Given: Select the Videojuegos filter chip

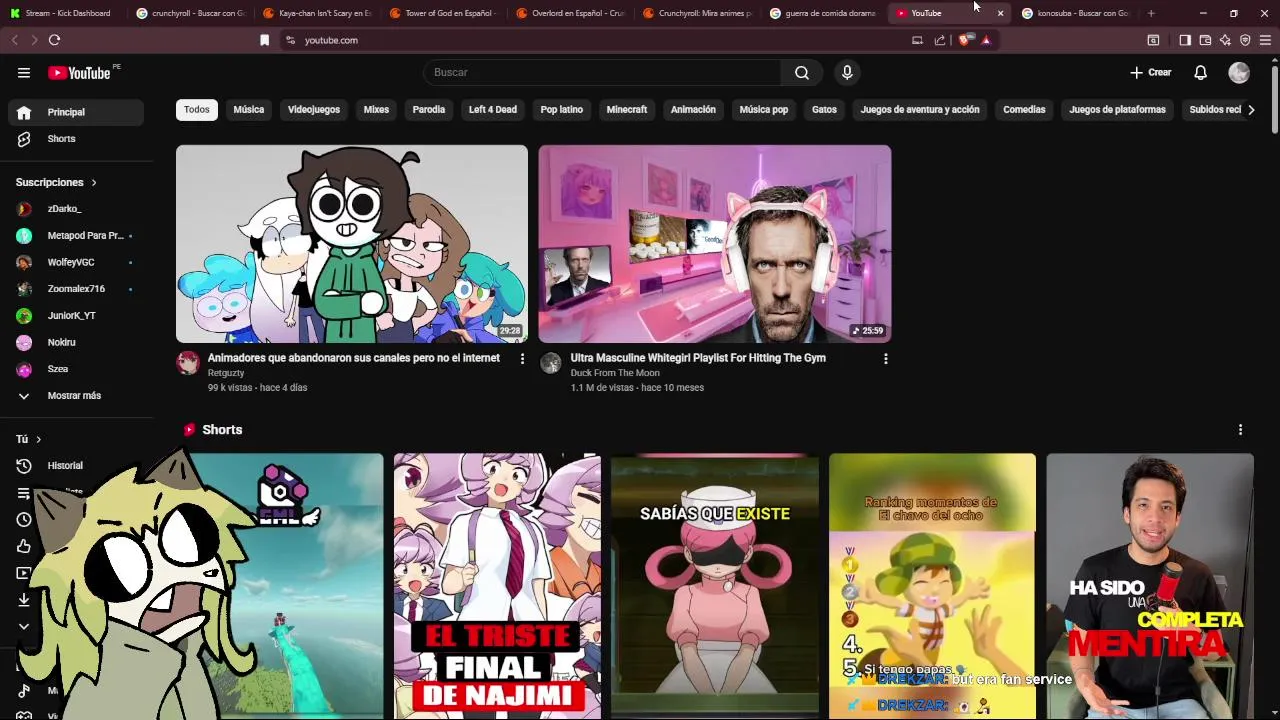Looking at the screenshot, I should coord(314,110).
